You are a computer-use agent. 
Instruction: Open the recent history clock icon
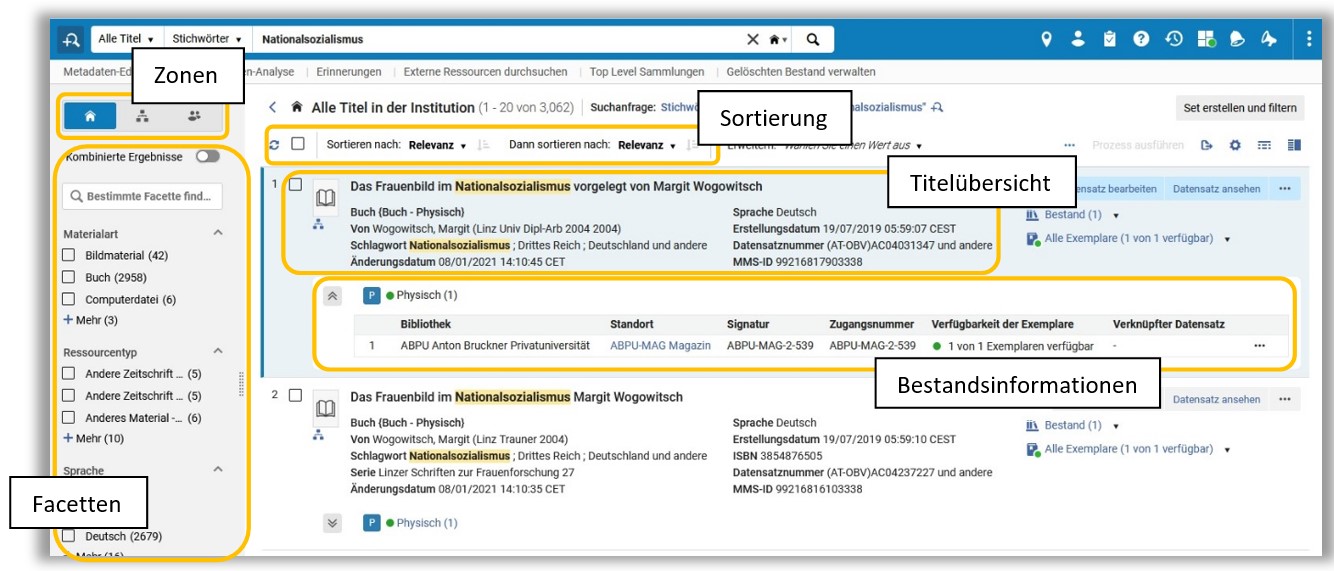tap(1174, 39)
